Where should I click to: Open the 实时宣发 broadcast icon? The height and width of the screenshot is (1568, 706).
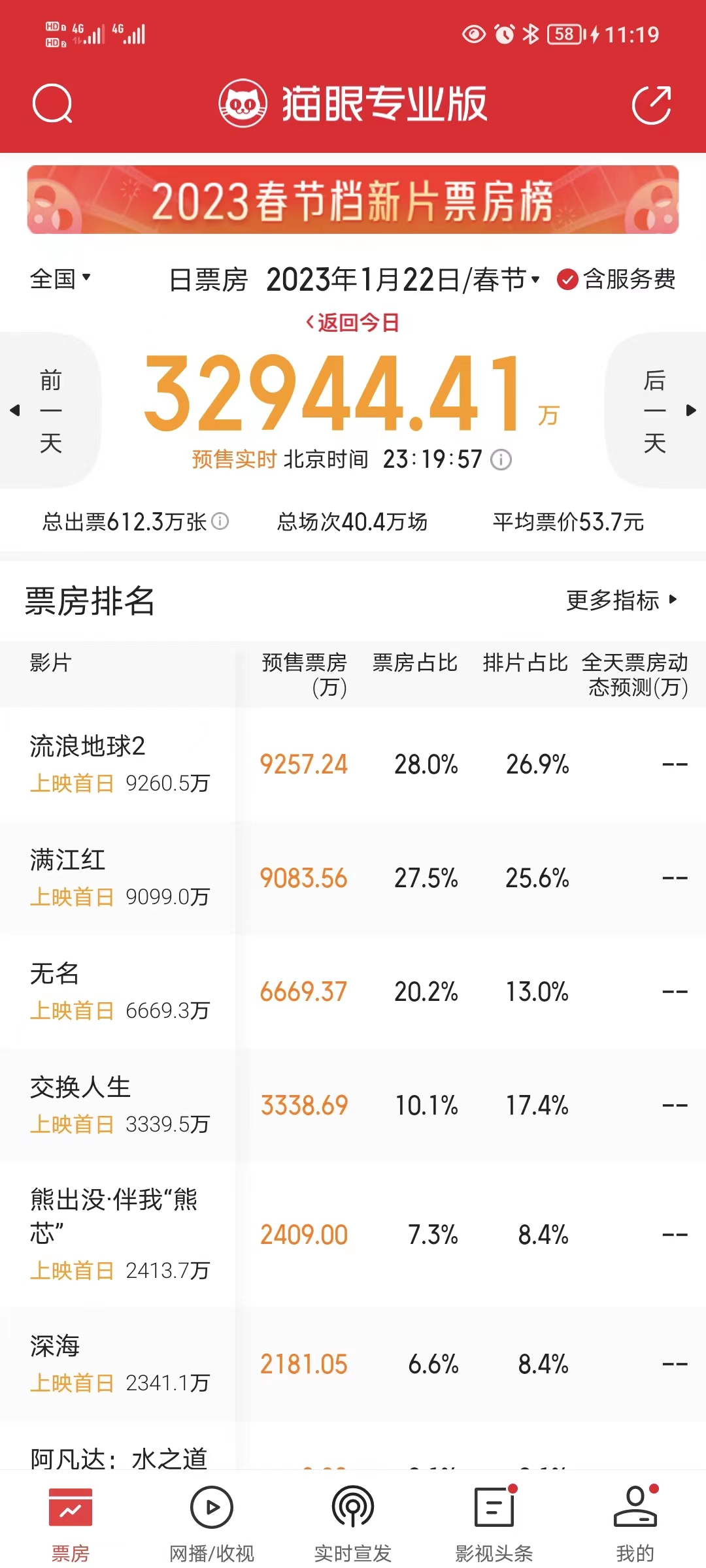pos(353,1508)
